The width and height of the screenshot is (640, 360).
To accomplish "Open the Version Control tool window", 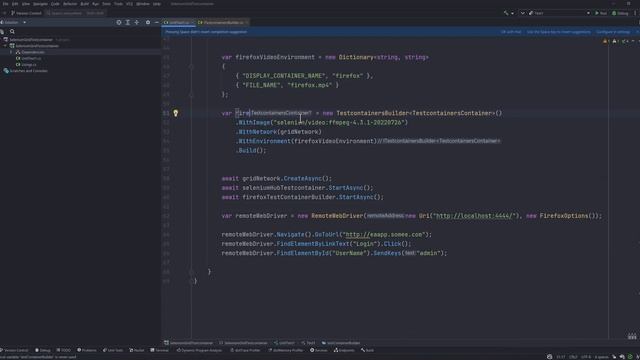I will coord(15,350).
